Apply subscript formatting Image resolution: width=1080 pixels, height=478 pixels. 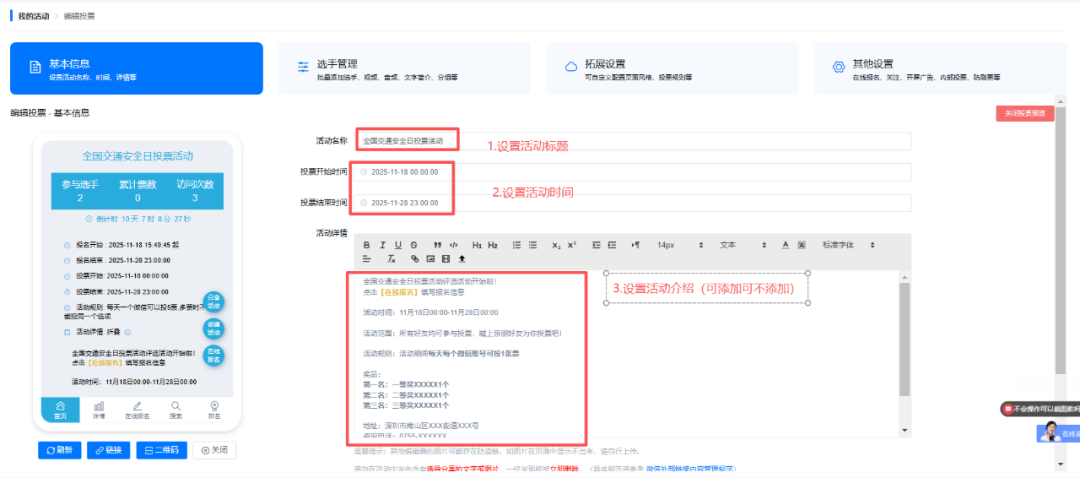556,245
